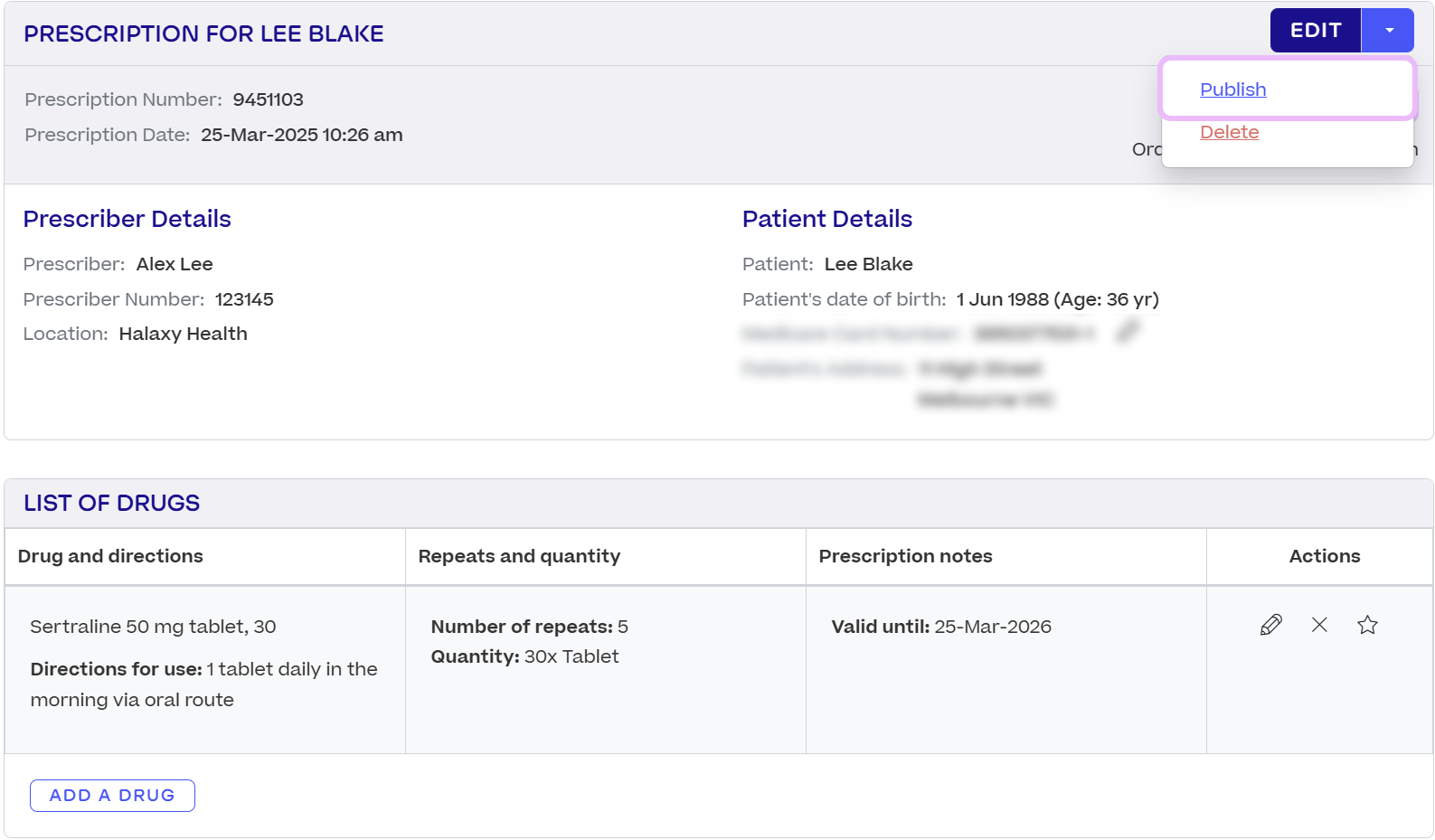Click the Valid until 25-Mar-2026 note
Screen dimensions: 1435x840
[x=940, y=627]
